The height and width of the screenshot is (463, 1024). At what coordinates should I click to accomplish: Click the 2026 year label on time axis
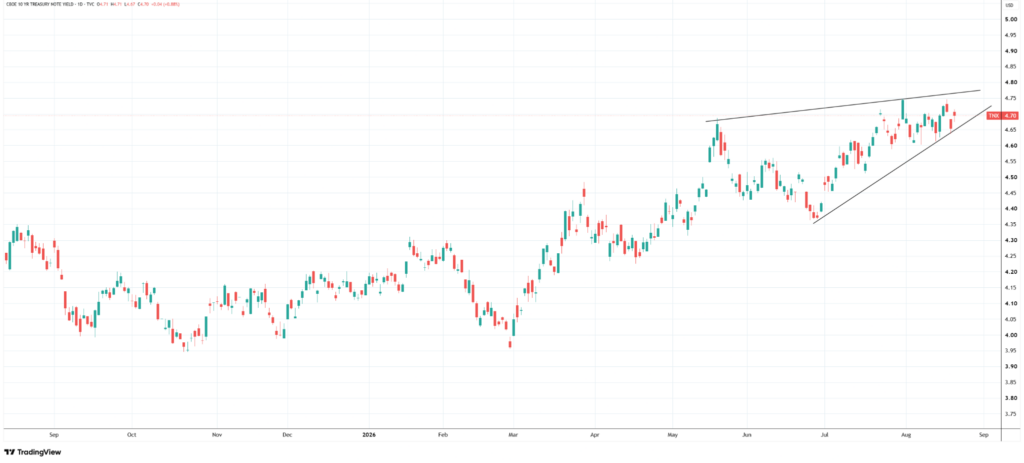[368, 434]
